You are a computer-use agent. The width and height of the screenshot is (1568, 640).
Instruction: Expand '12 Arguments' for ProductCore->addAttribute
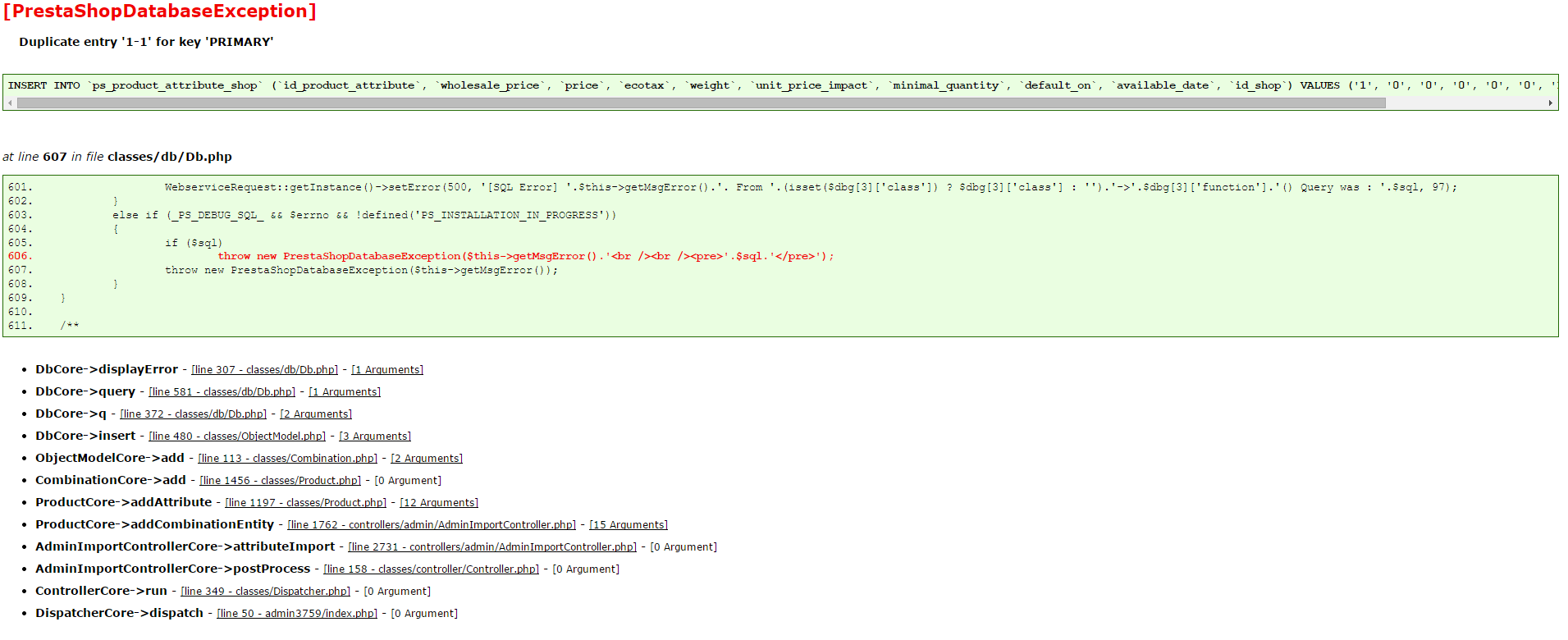[x=439, y=503]
